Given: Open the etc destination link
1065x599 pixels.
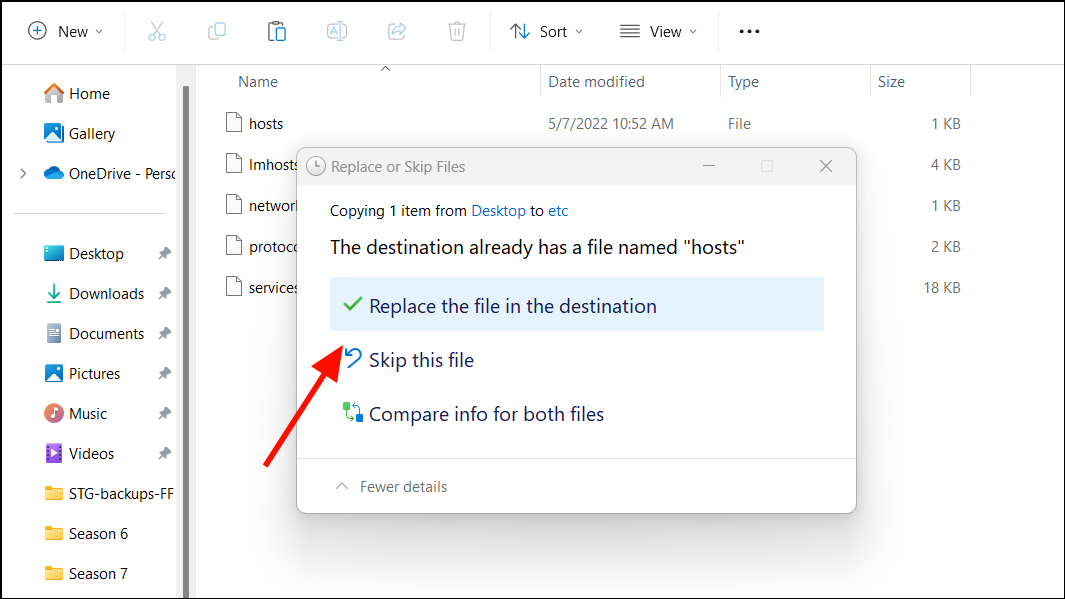Looking at the screenshot, I should (558, 210).
